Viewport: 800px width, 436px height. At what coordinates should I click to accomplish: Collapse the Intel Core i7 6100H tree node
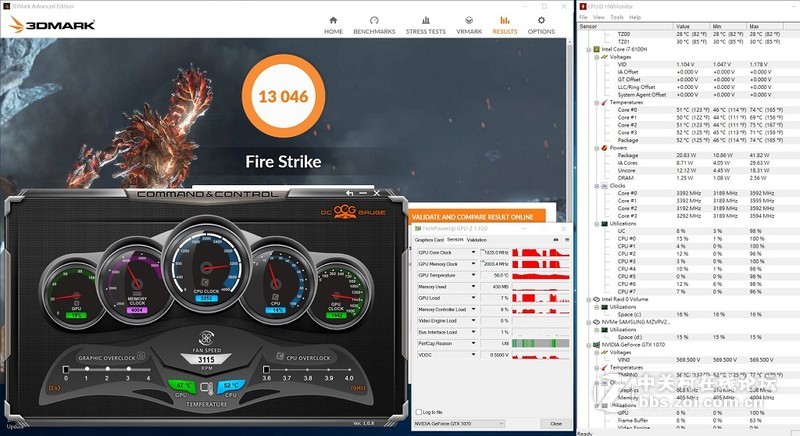pos(588,49)
